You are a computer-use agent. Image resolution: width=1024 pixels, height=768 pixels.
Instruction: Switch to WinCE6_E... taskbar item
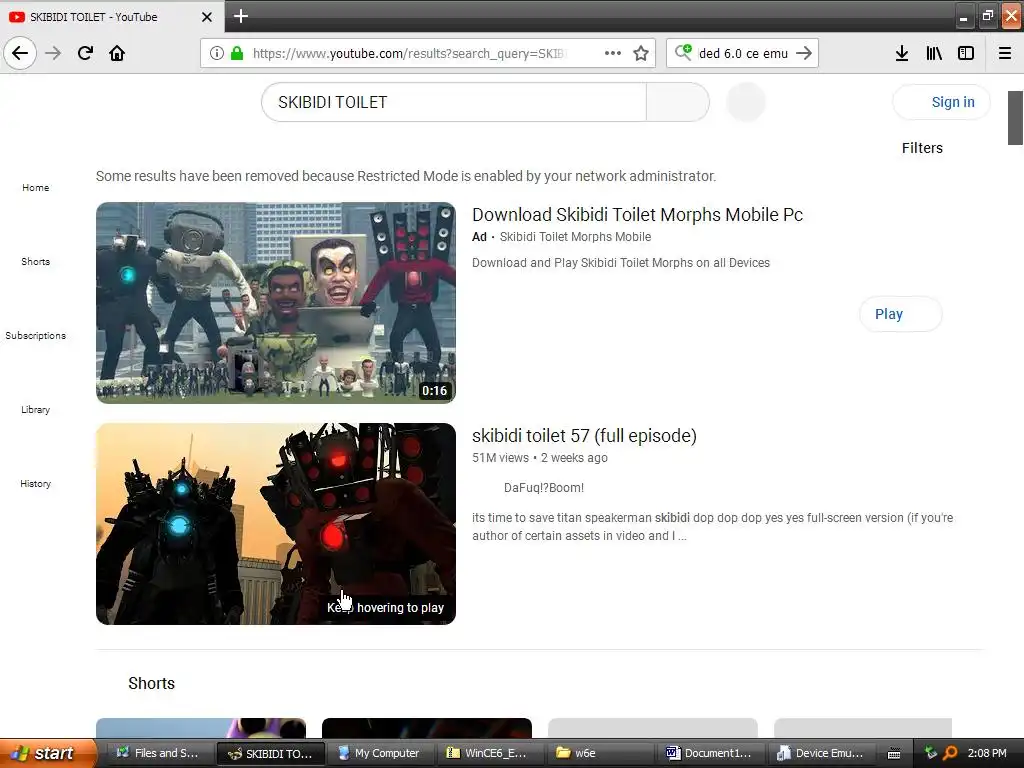point(490,753)
